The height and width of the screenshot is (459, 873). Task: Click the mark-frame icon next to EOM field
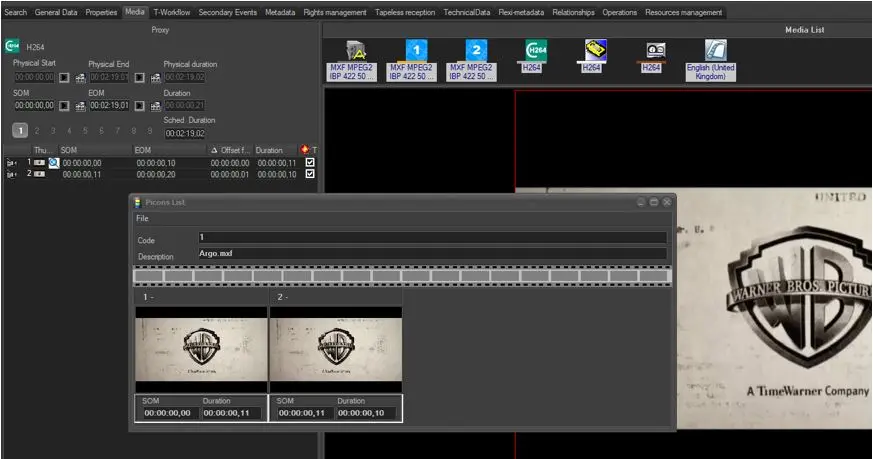tap(155, 105)
